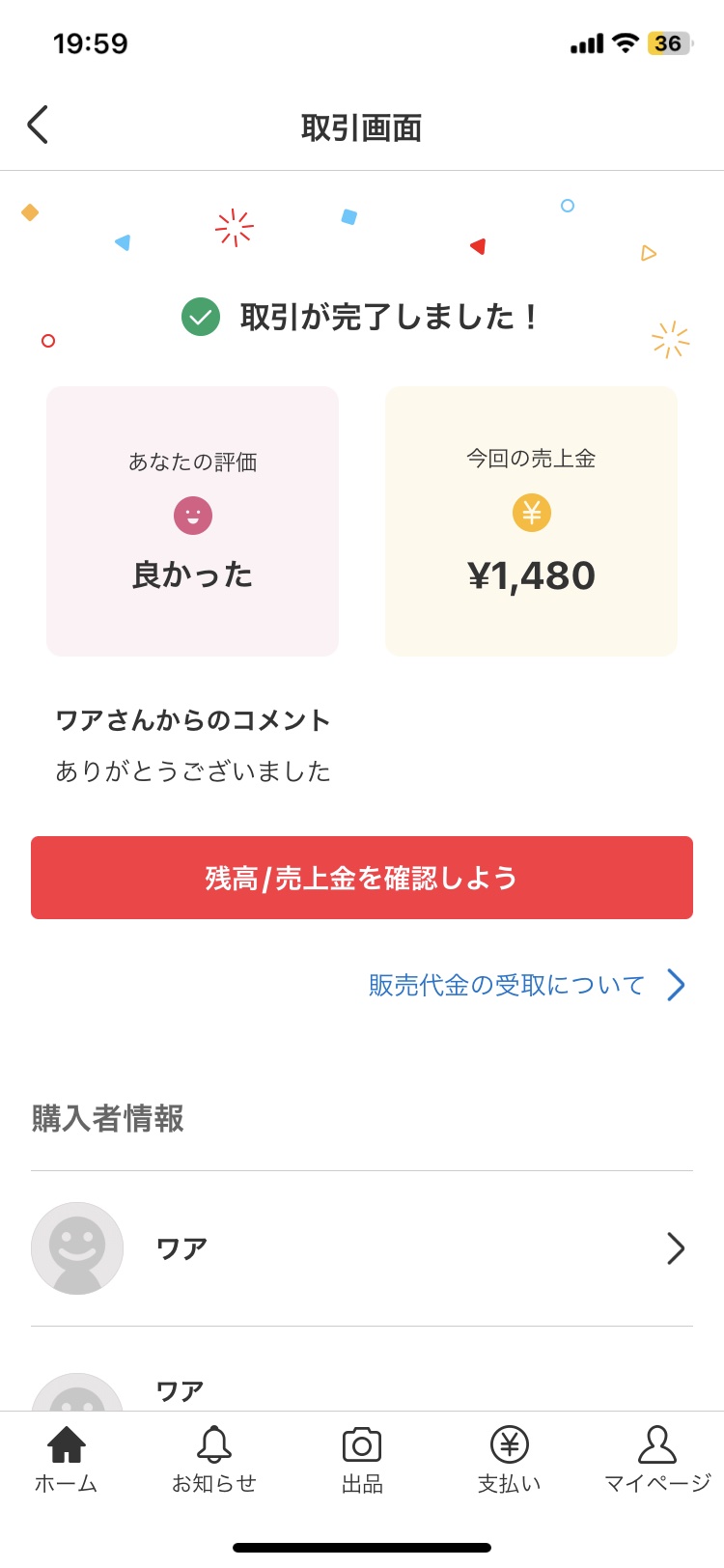Screen dimensions: 724x1568
Task: Open 販売代金の受取について link
Action: [x=507, y=985]
